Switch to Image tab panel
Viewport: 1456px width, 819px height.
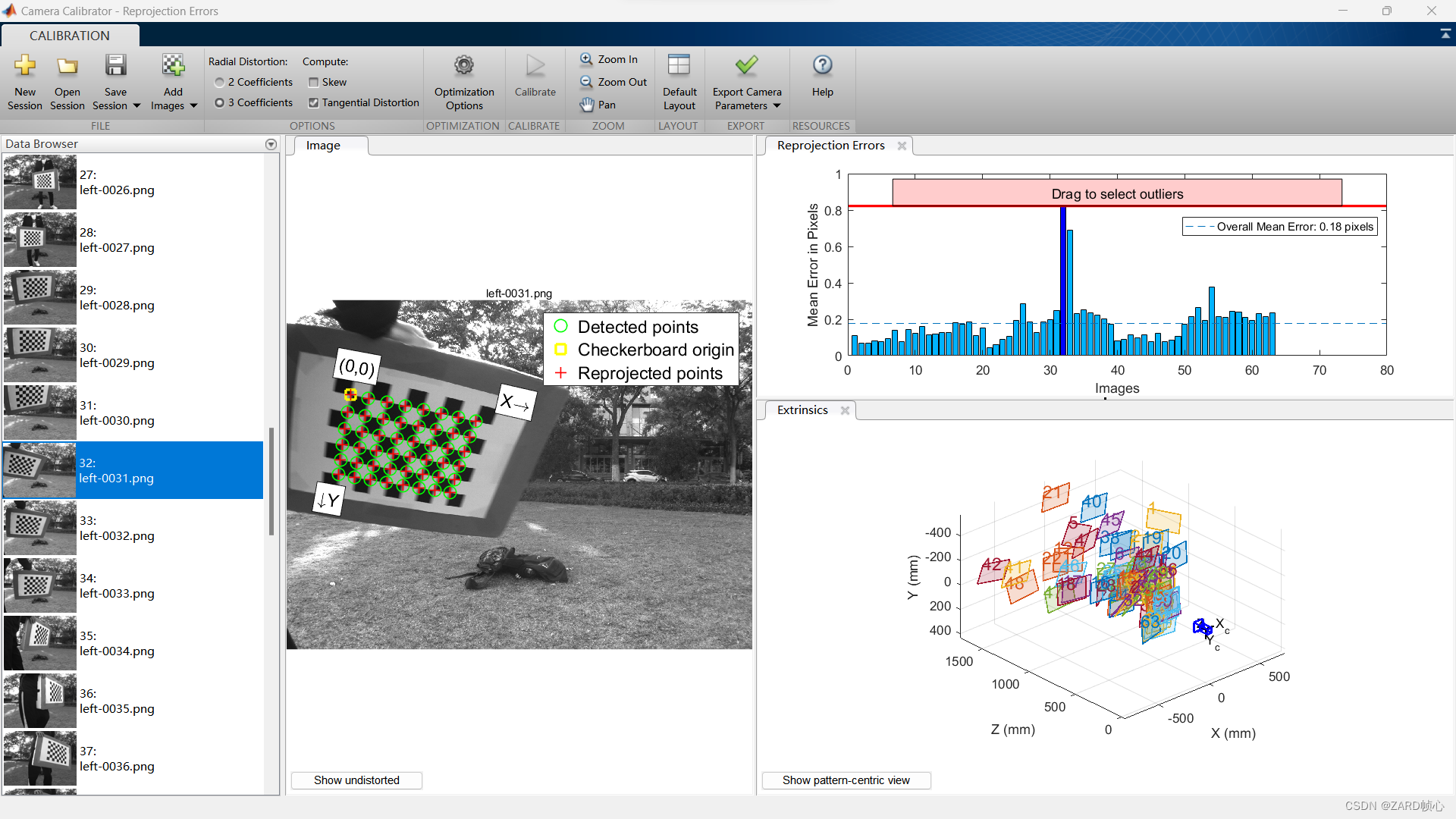click(x=324, y=145)
